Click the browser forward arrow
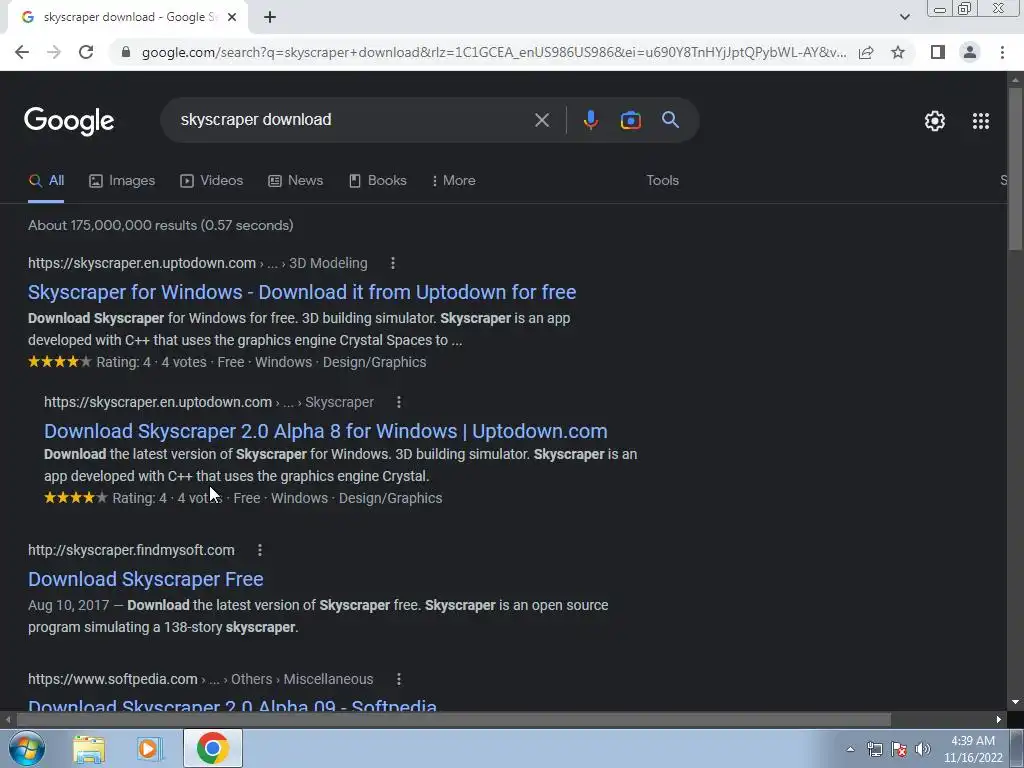This screenshot has width=1024, height=768. pos(54,52)
